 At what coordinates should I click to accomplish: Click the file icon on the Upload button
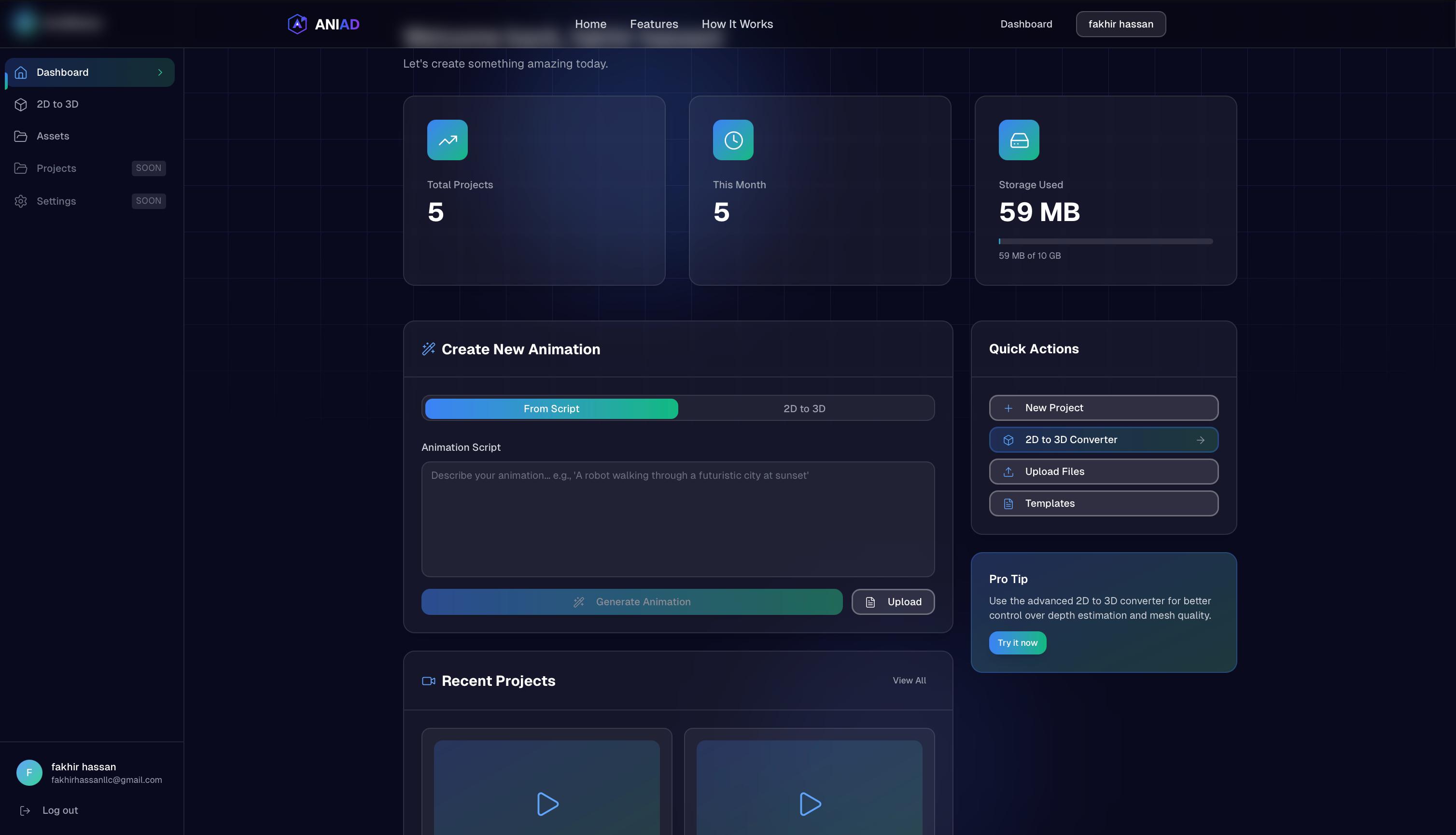pos(870,602)
